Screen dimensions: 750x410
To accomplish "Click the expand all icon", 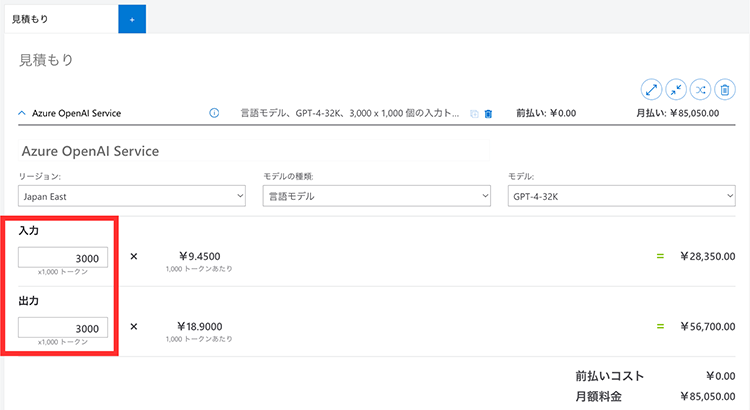I will coord(651,89).
